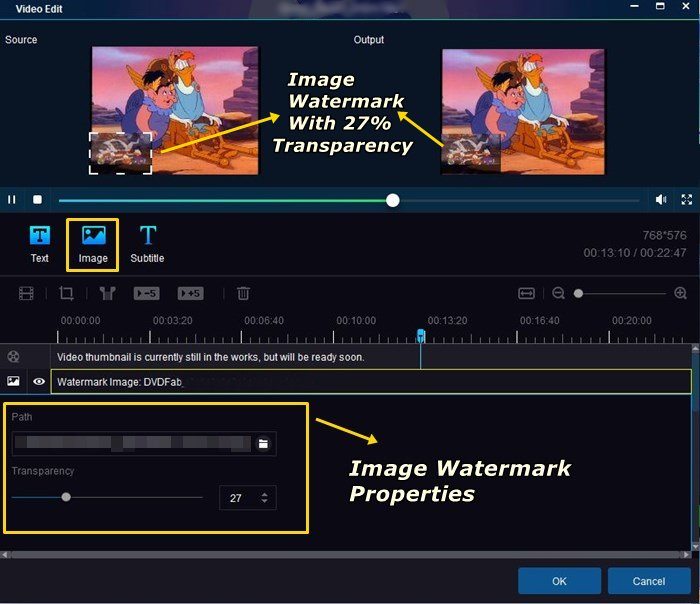
Task: Select the Subtitle tool
Action: 147,244
